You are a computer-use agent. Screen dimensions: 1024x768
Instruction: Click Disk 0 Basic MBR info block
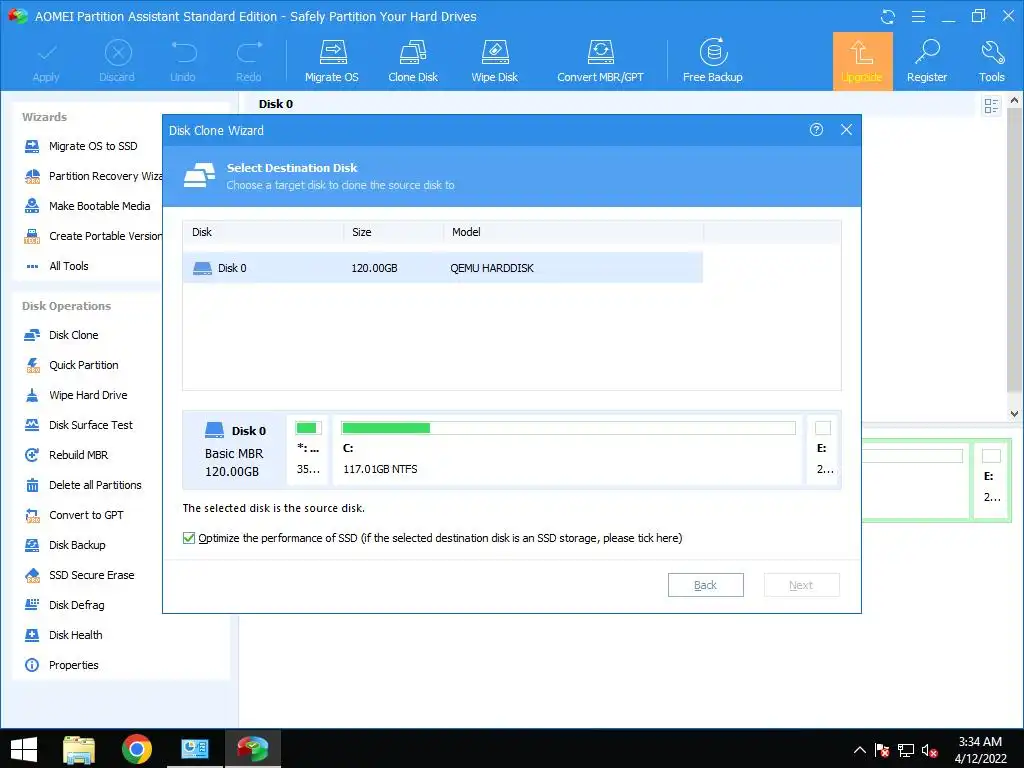234,450
